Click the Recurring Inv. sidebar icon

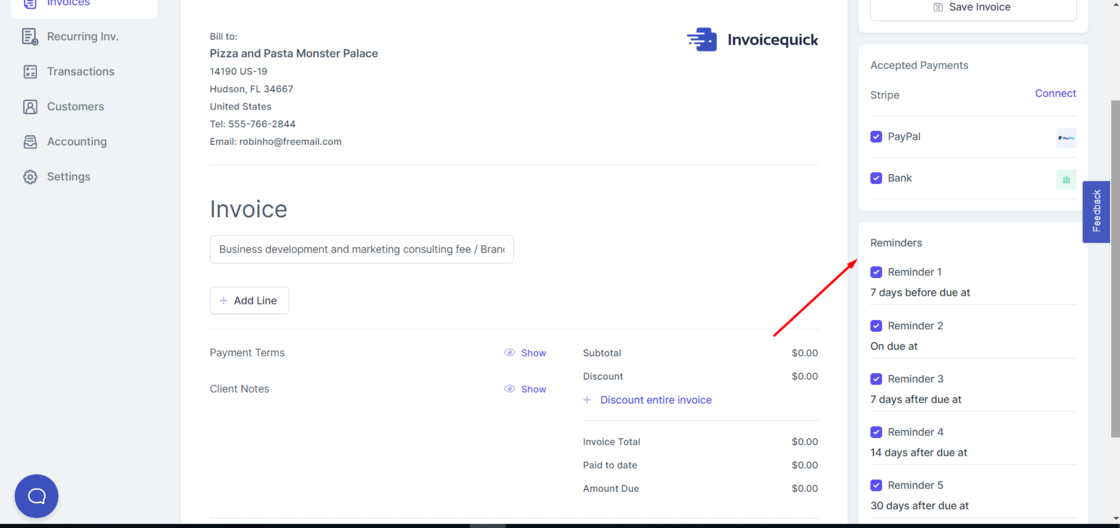[30, 37]
